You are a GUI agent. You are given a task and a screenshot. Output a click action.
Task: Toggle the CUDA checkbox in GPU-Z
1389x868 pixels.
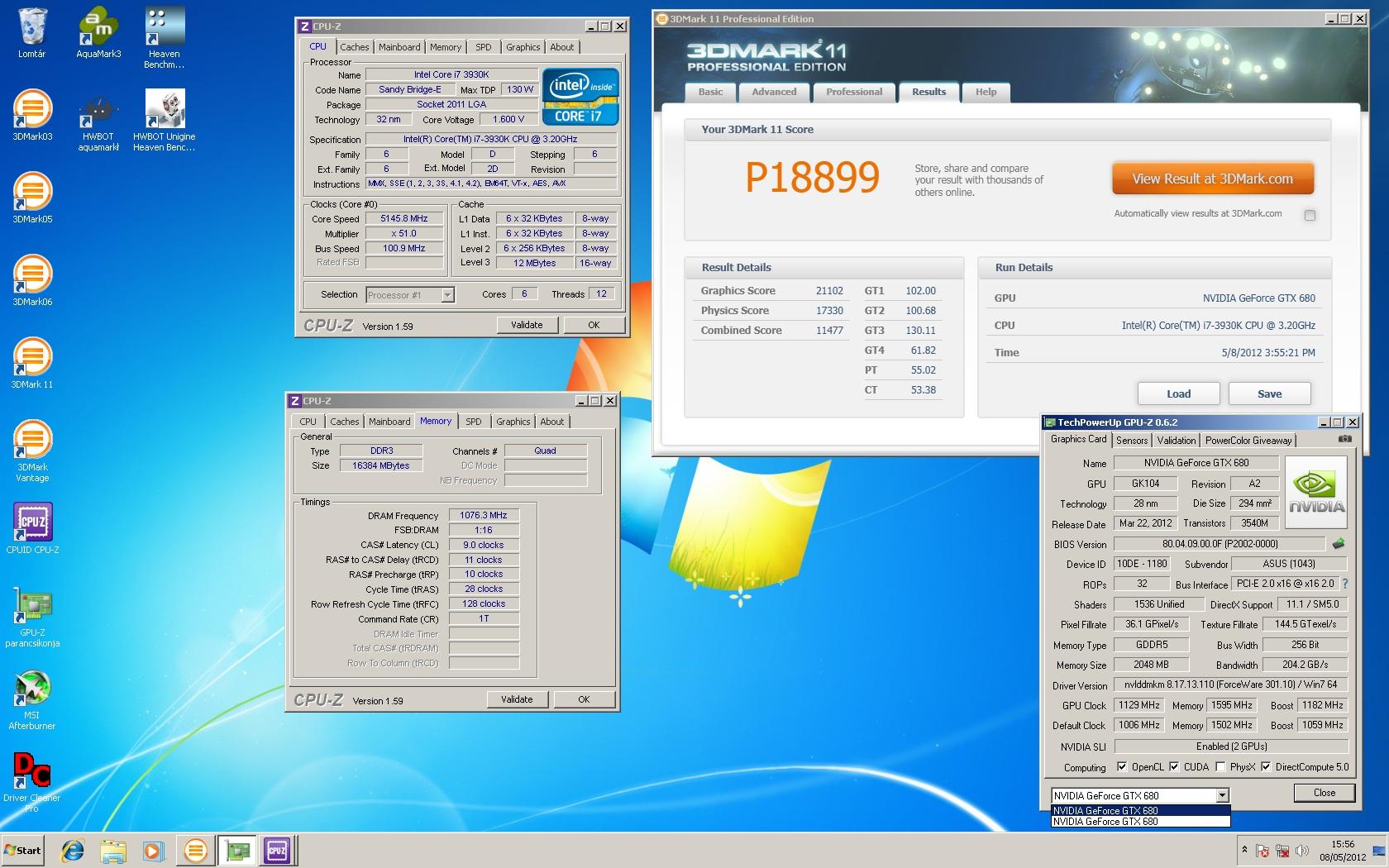click(x=1174, y=766)
